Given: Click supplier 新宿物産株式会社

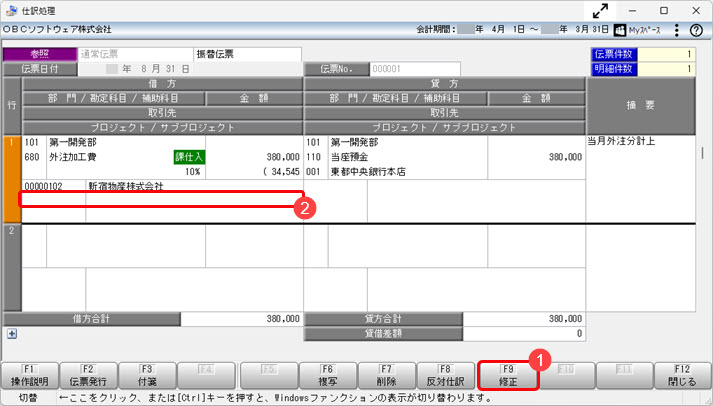Looking at the screenshot, I should pos(126,186).
